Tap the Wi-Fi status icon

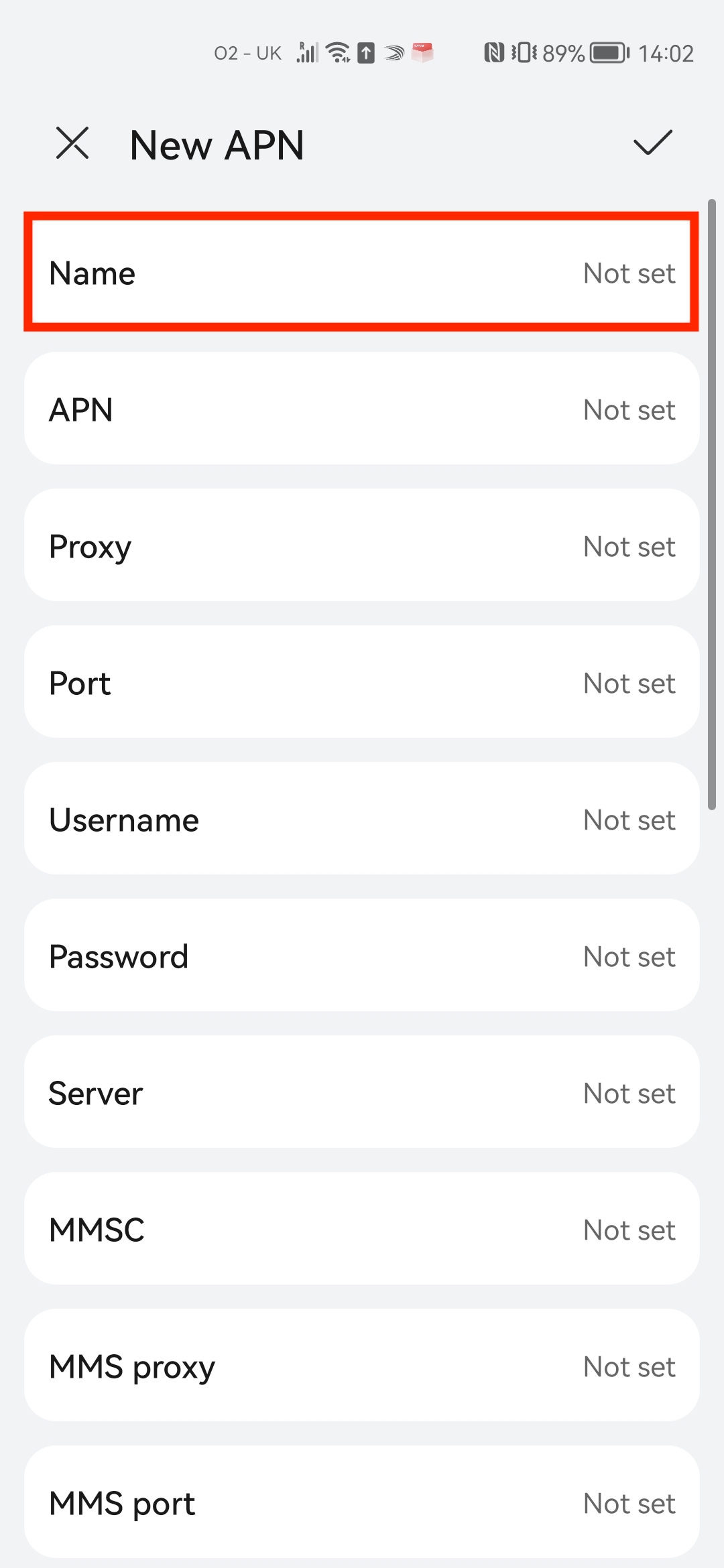point(338,52)
